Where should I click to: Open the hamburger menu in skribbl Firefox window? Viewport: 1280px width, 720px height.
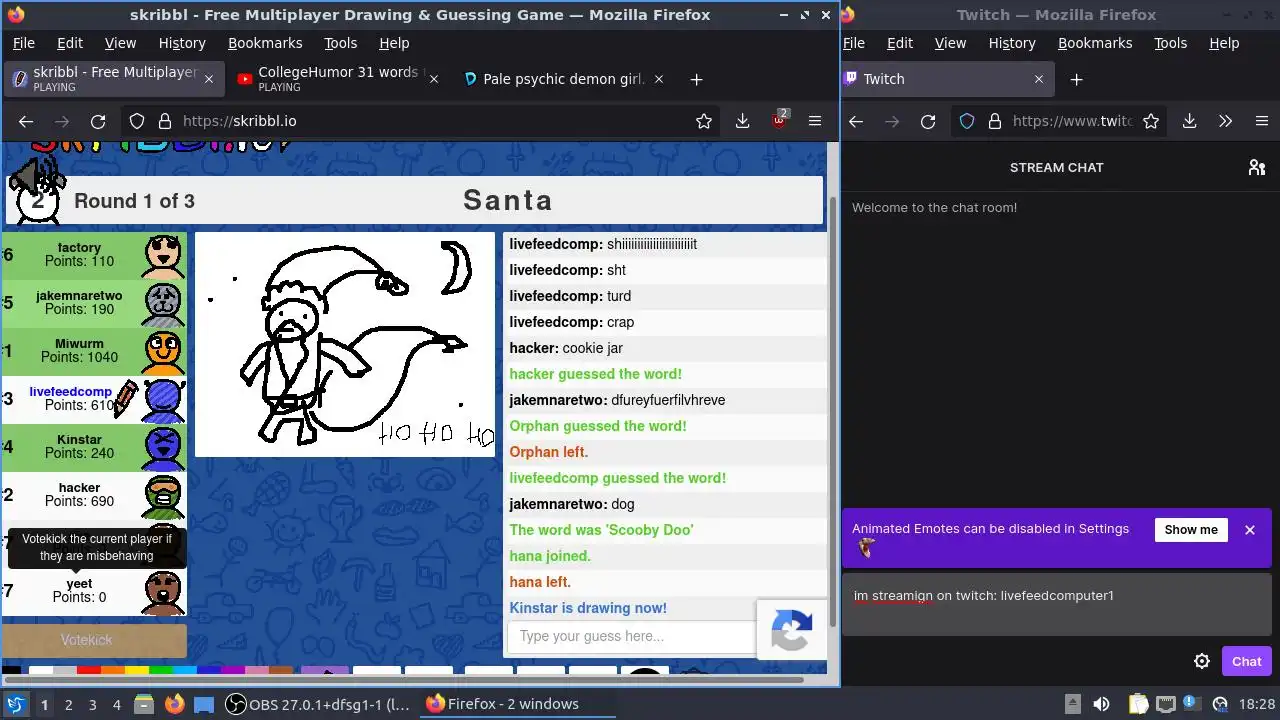click(x=815, y=121)
